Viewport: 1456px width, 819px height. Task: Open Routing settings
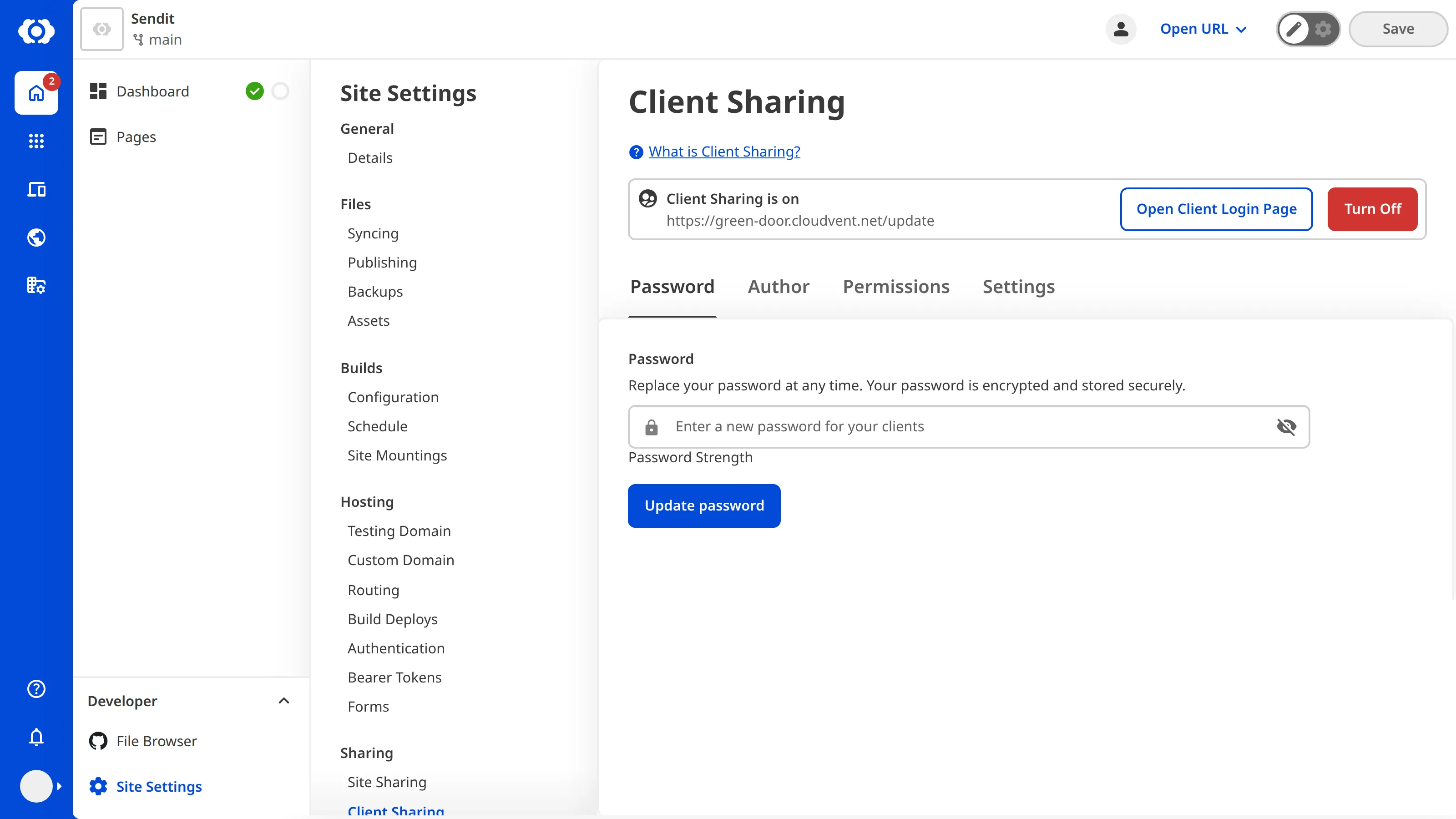pyautogui.click(x=373, y=590)
